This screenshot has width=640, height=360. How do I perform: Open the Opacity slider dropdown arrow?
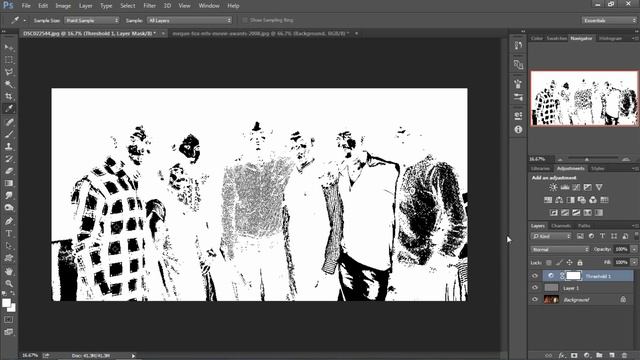pos(634,249)
